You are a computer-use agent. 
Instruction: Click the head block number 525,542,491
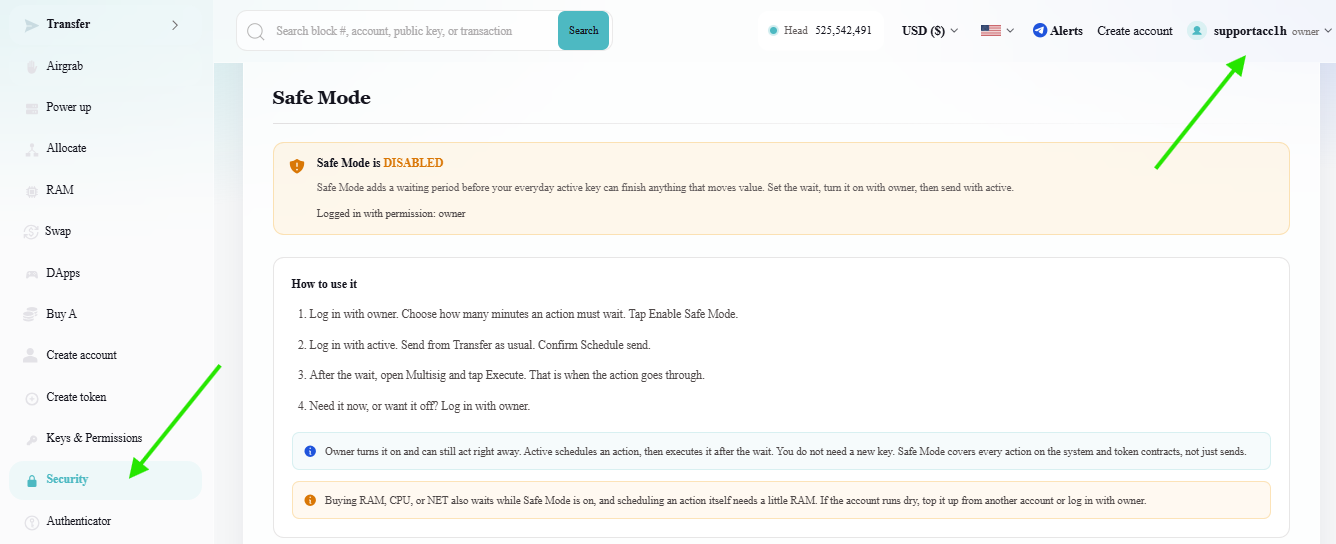tap(843, 31)
